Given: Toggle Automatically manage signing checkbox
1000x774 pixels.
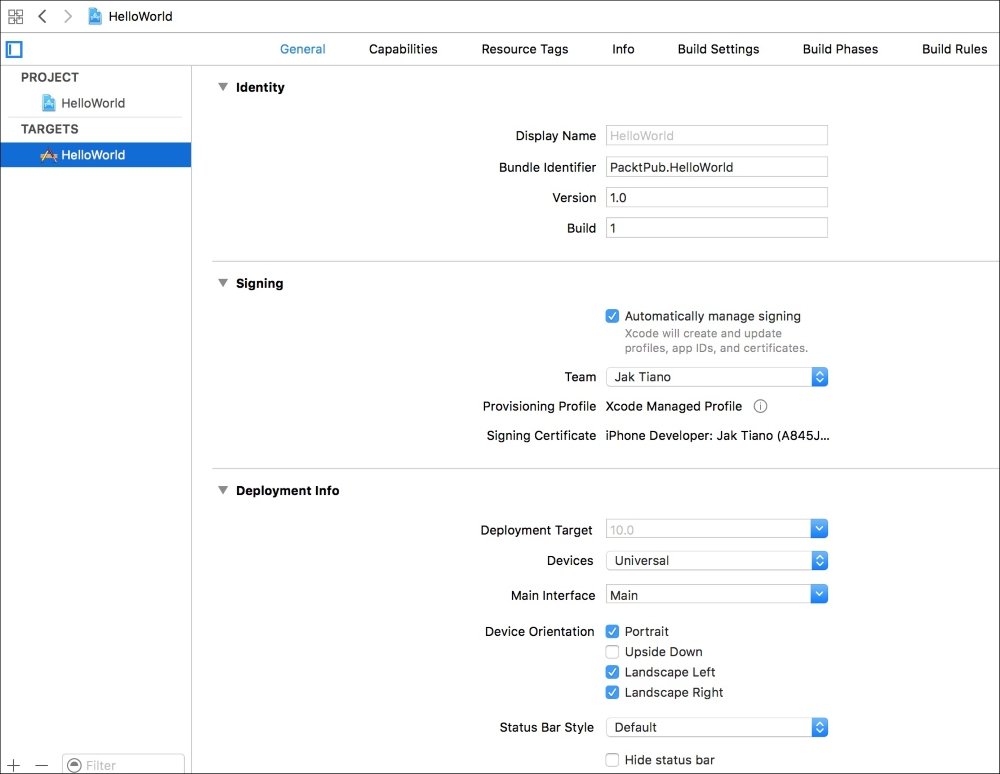Looking at the screenshot, I should click(612, 316).
